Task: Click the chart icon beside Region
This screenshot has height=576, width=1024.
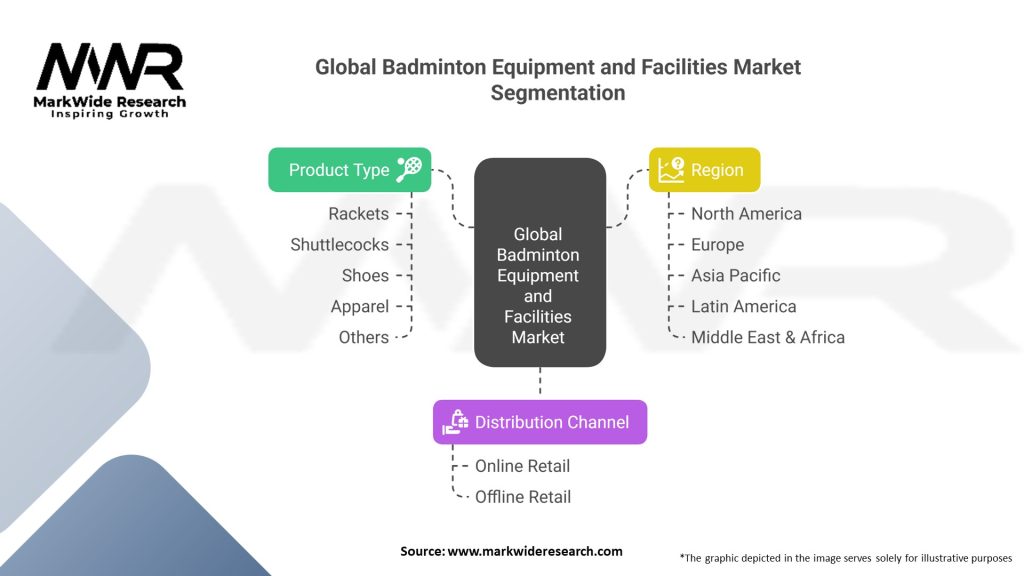Action: click(671, 170)
